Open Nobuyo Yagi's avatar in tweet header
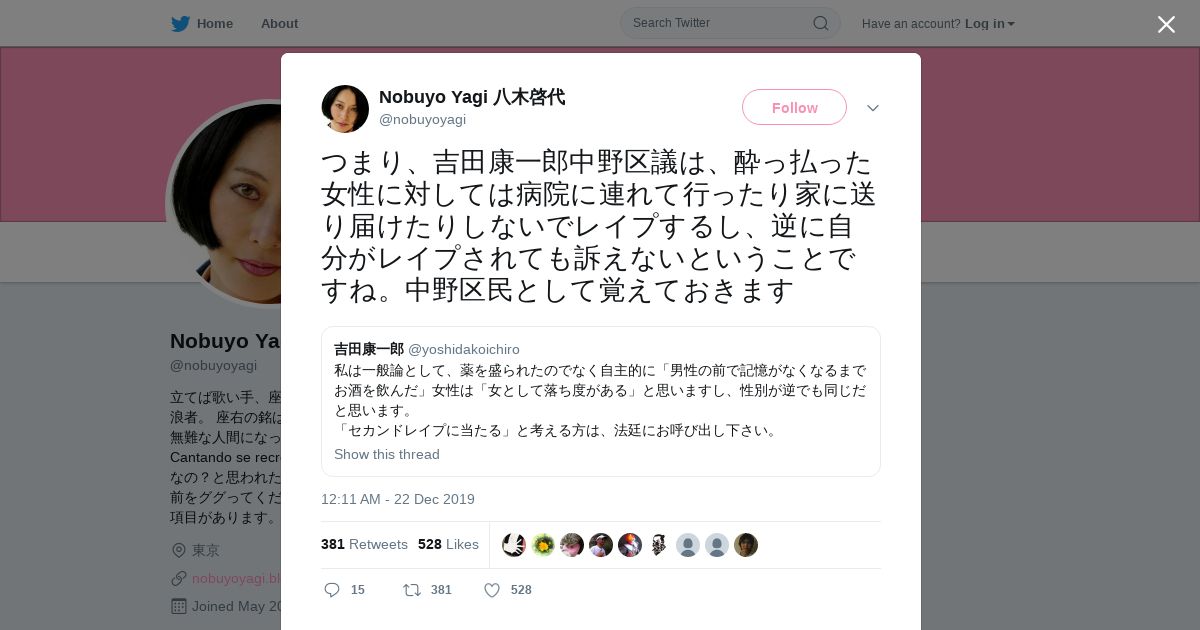This screenshot has width=1200, height=630. pos(345,109)
